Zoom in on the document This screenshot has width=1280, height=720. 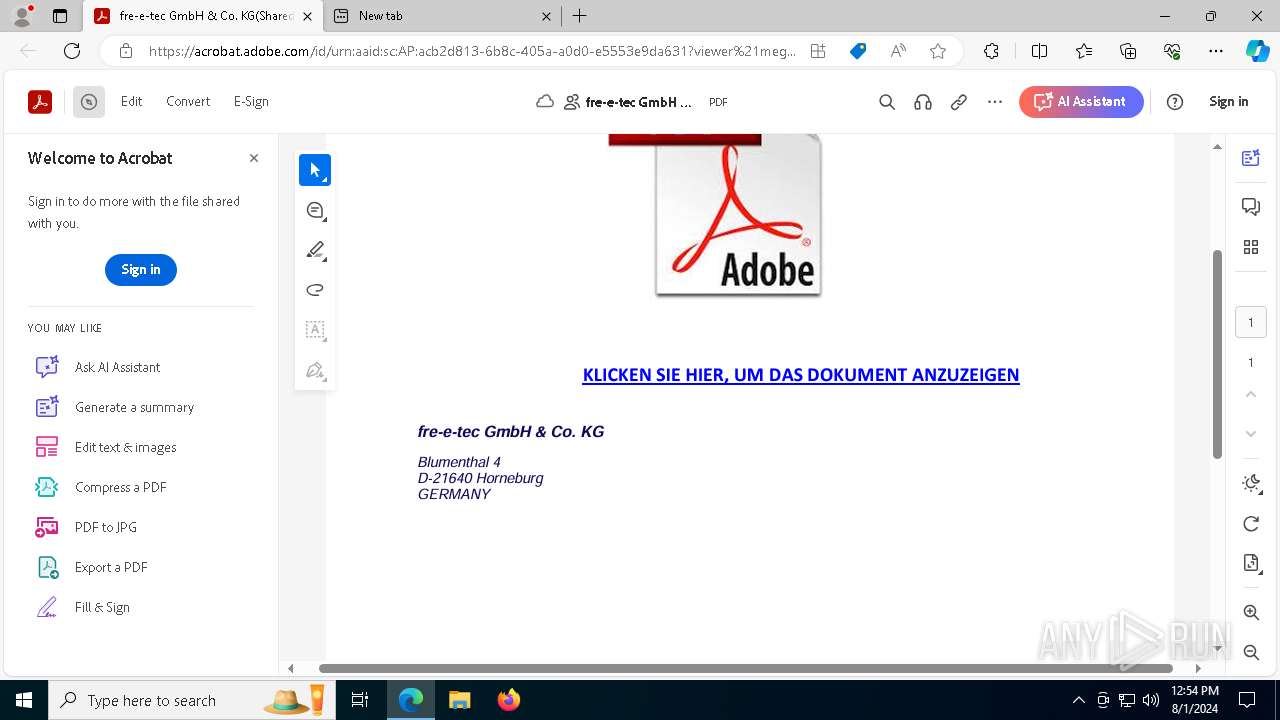(x=1251, y=612)
